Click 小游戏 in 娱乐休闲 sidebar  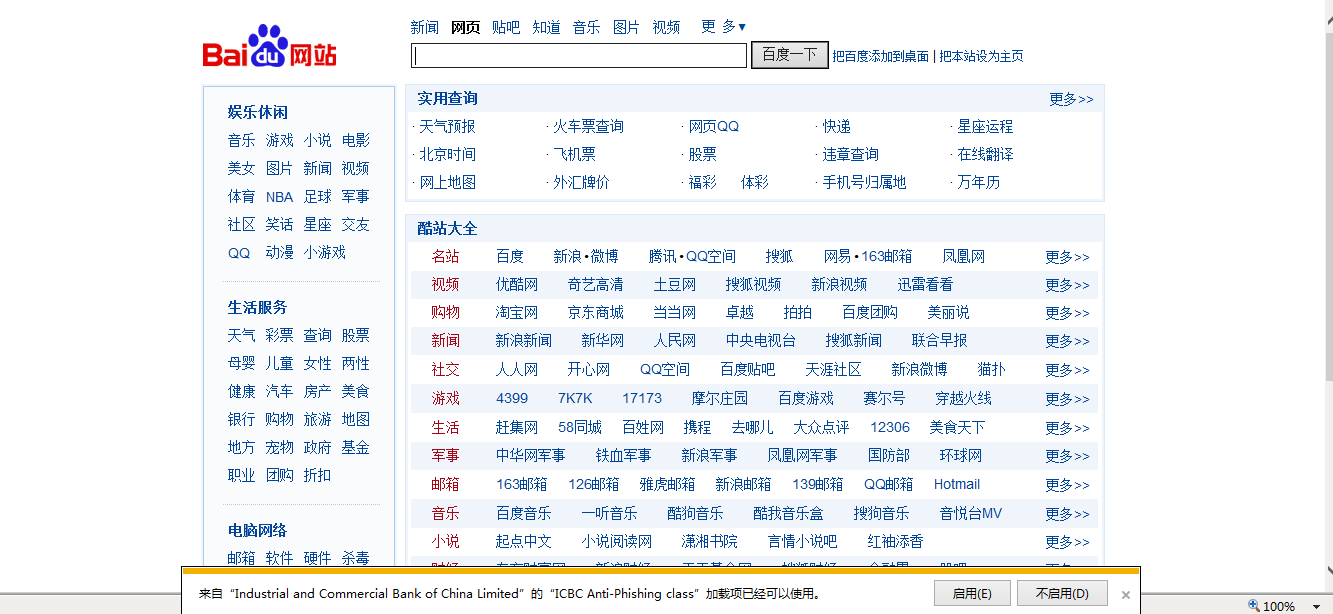click(x=325, y=253)
